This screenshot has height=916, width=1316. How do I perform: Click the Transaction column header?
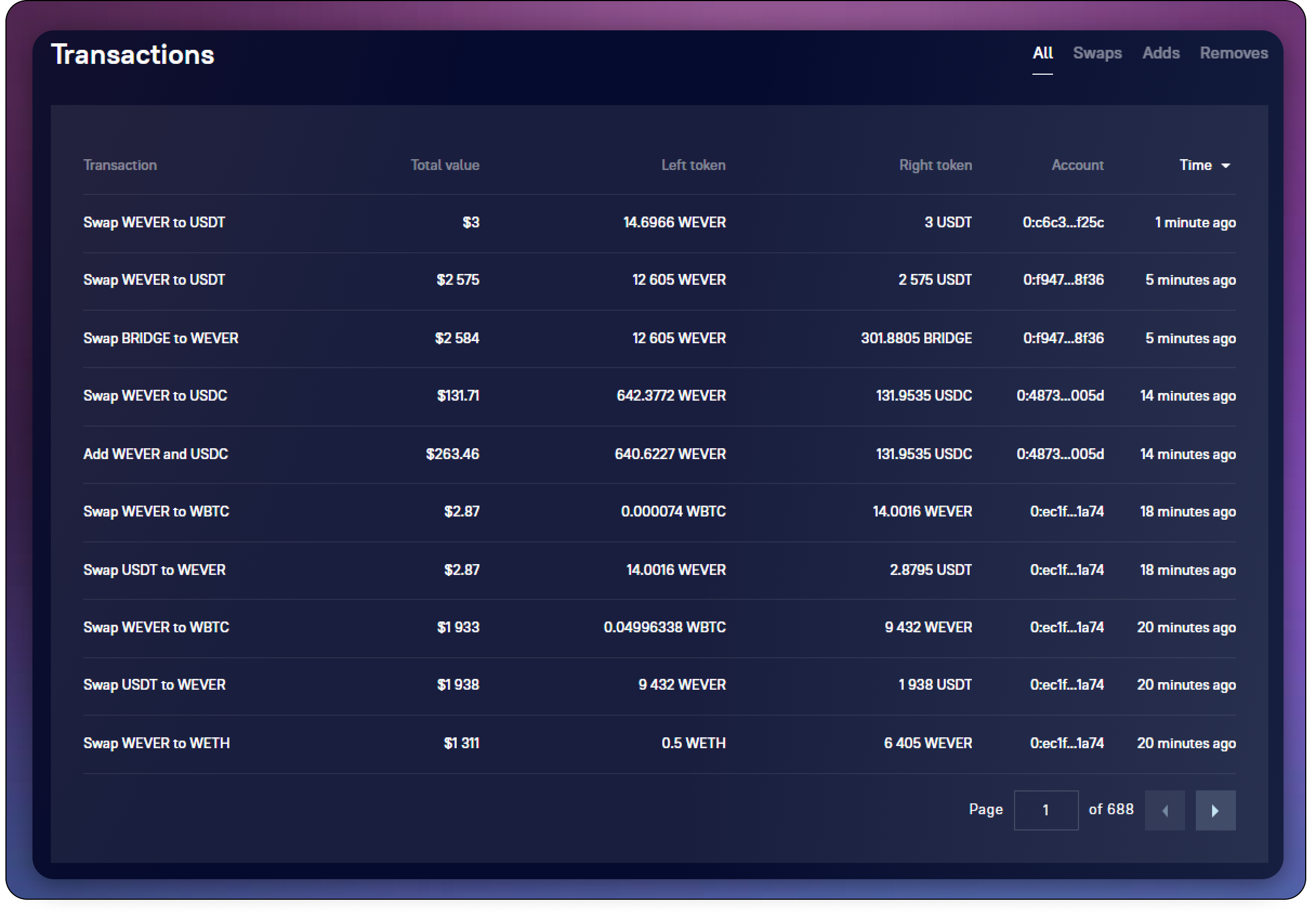[120, 165]
